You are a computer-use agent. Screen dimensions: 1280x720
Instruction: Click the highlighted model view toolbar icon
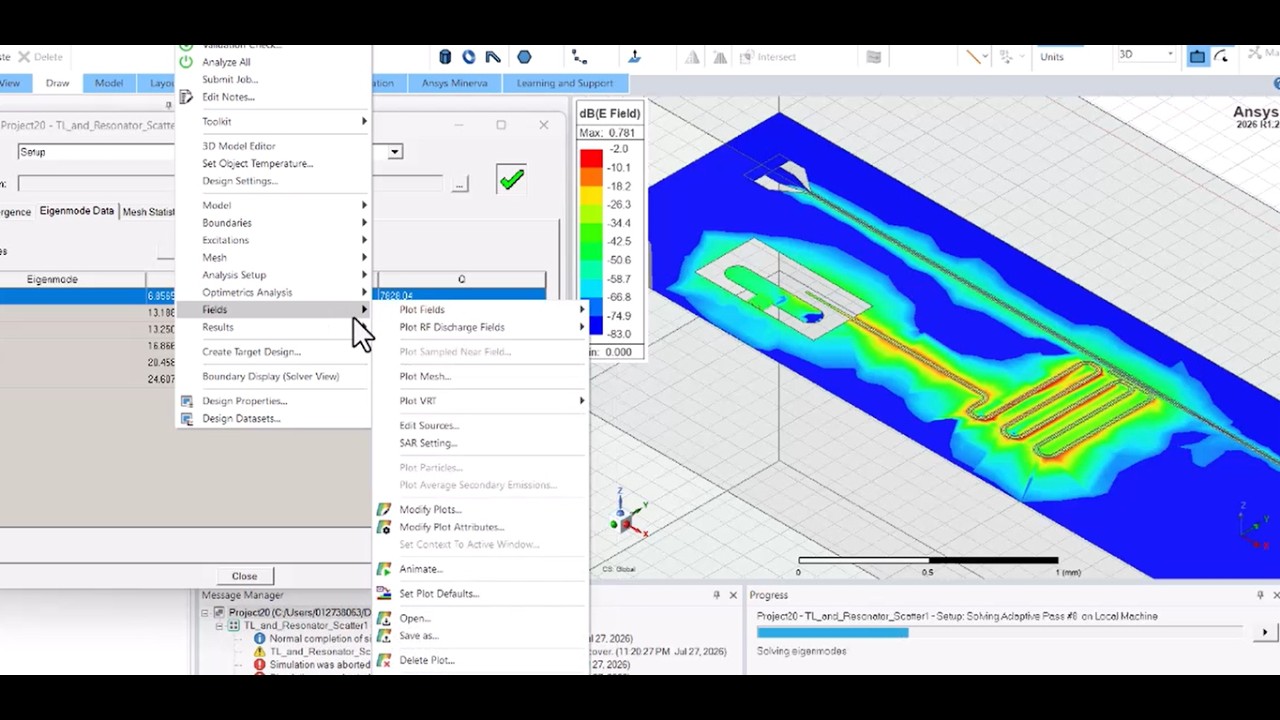1197,57
